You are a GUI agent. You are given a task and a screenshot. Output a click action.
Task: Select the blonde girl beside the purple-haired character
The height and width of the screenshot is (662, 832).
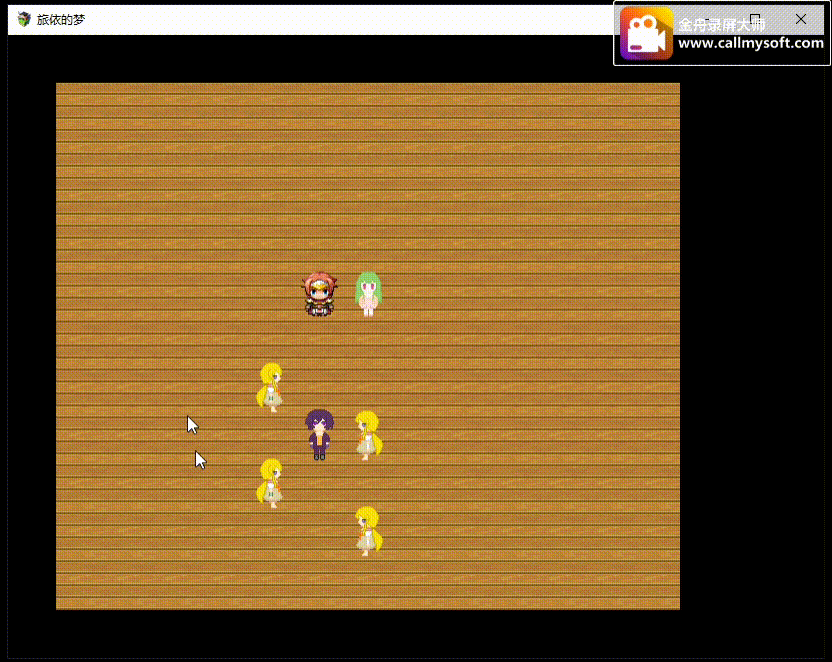(368, 435)
